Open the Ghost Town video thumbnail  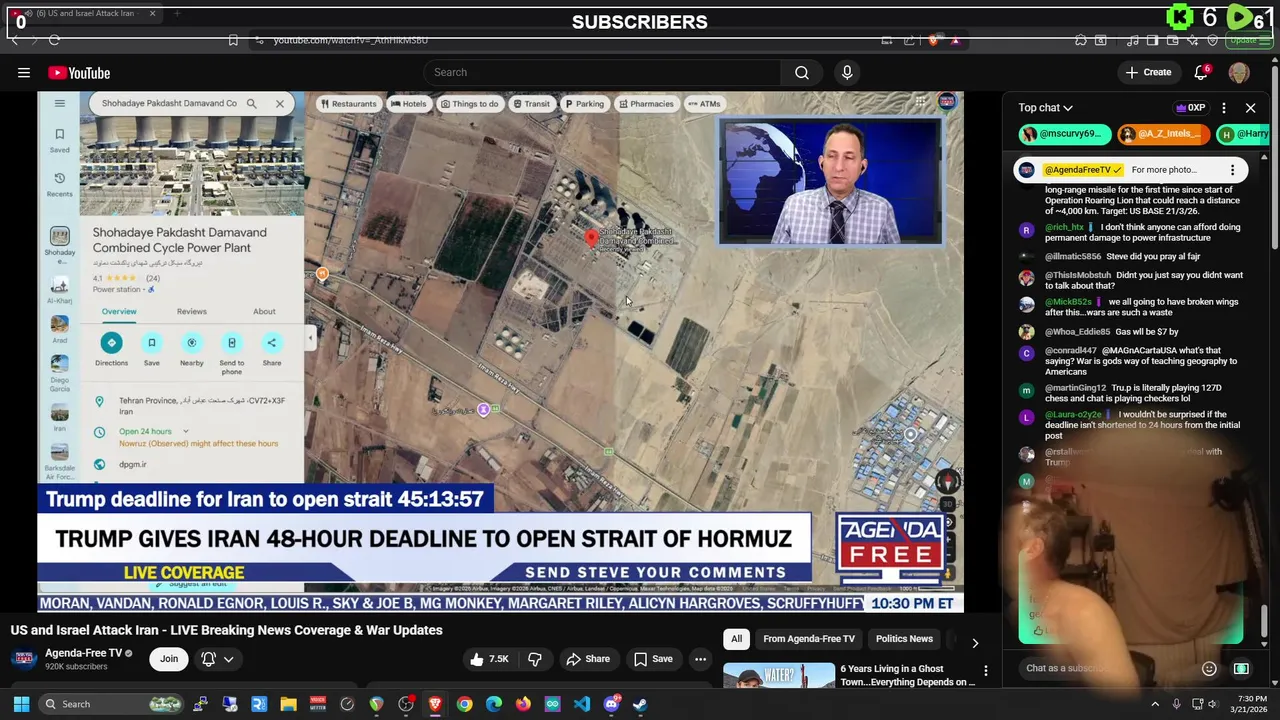(x=779, y=676)
